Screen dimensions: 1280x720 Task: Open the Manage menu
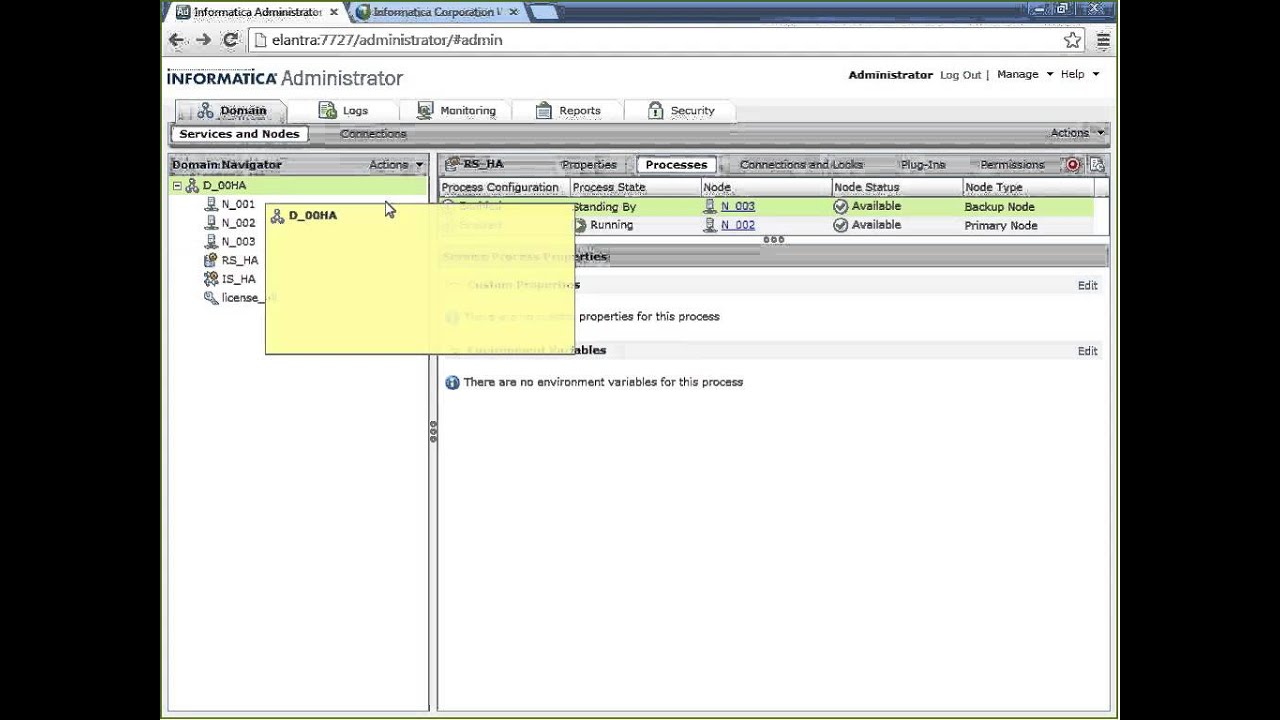(1025, 75)
